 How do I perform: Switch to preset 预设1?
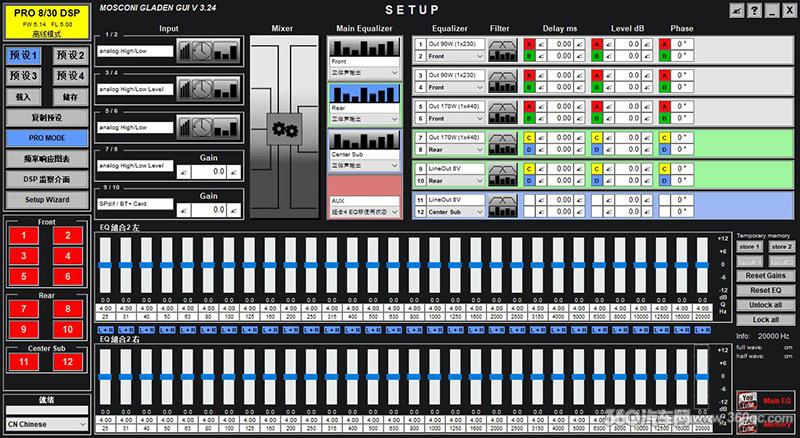23,55
